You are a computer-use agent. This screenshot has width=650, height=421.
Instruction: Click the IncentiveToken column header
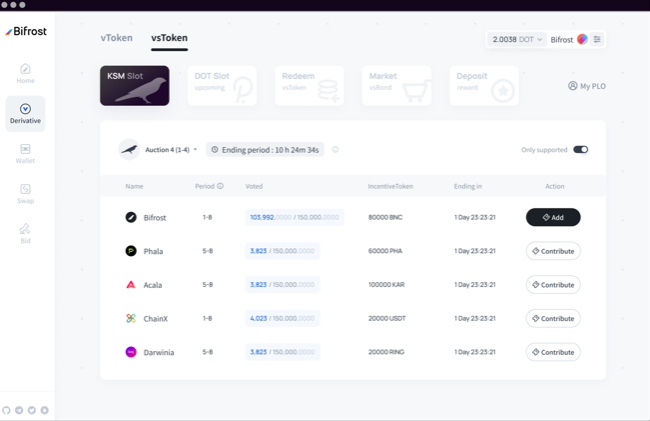(390, 186)
